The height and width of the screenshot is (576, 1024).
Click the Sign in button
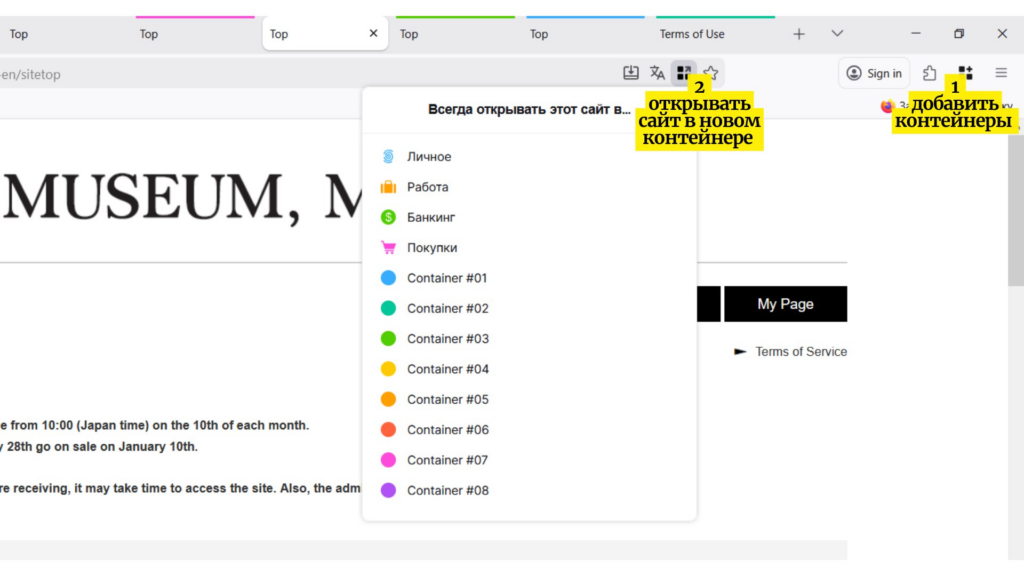874,73
